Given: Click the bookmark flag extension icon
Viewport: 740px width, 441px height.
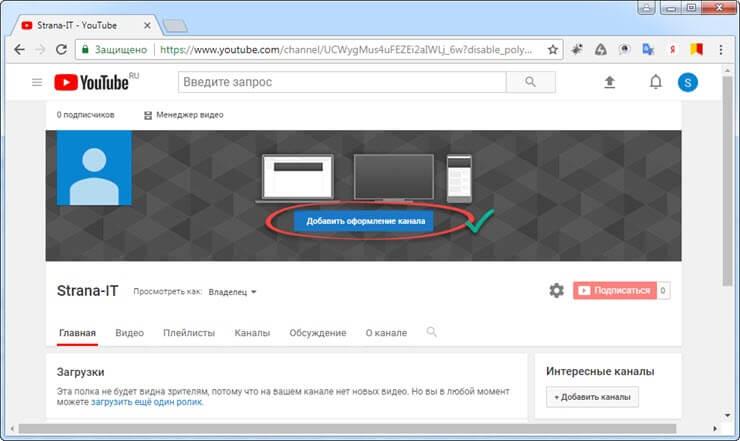Looking at the screenshot, I should 697,49.
